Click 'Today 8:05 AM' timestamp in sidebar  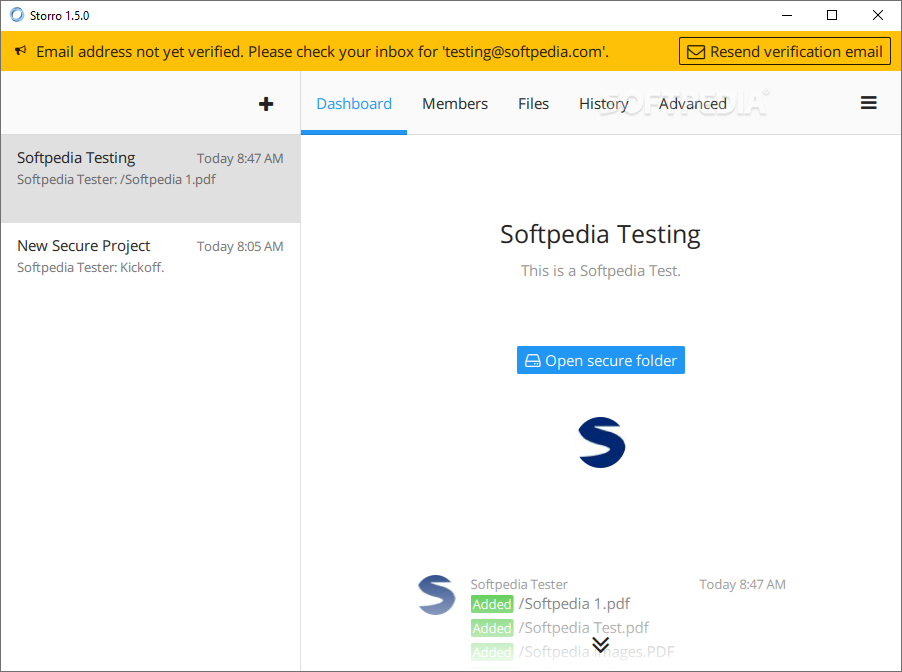coord(240,246)
